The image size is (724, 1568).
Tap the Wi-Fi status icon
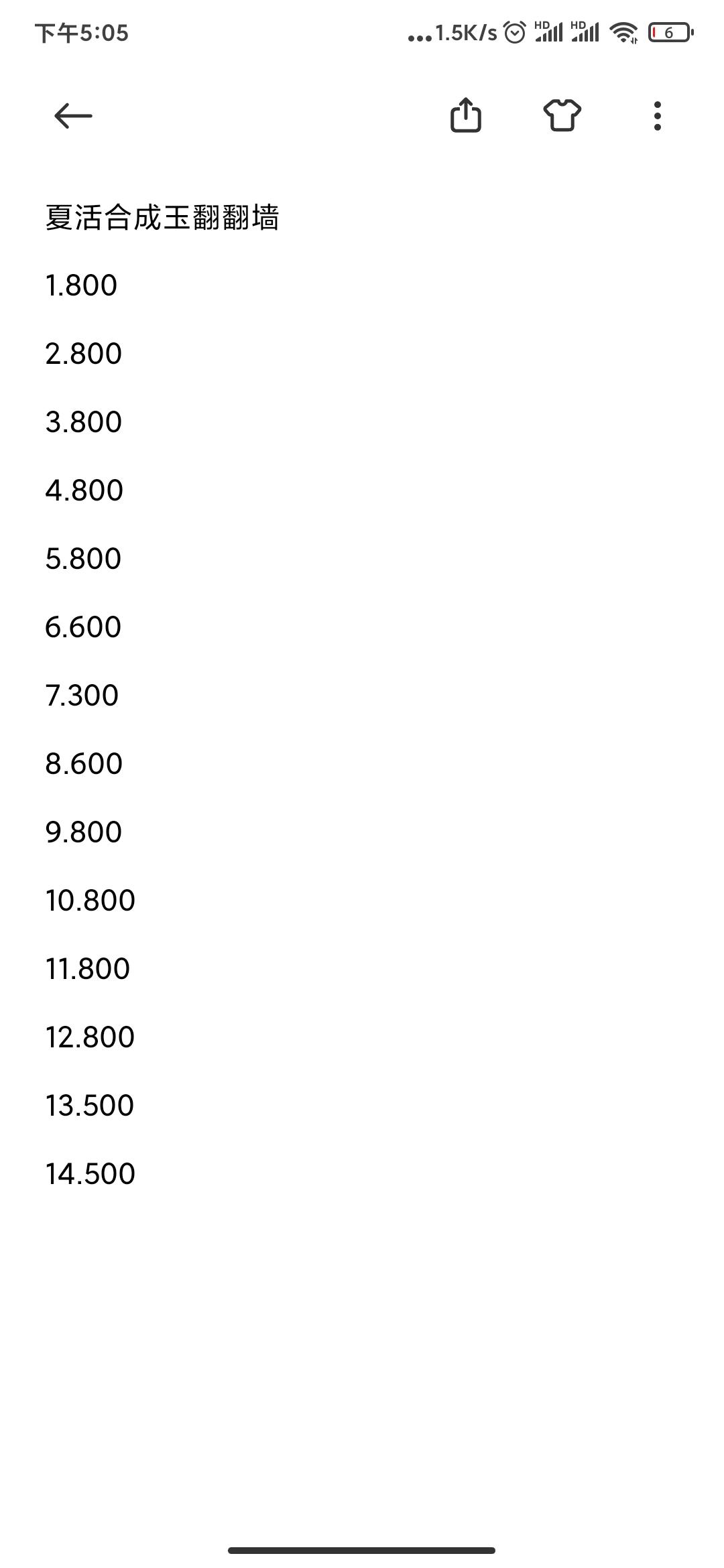623,32
